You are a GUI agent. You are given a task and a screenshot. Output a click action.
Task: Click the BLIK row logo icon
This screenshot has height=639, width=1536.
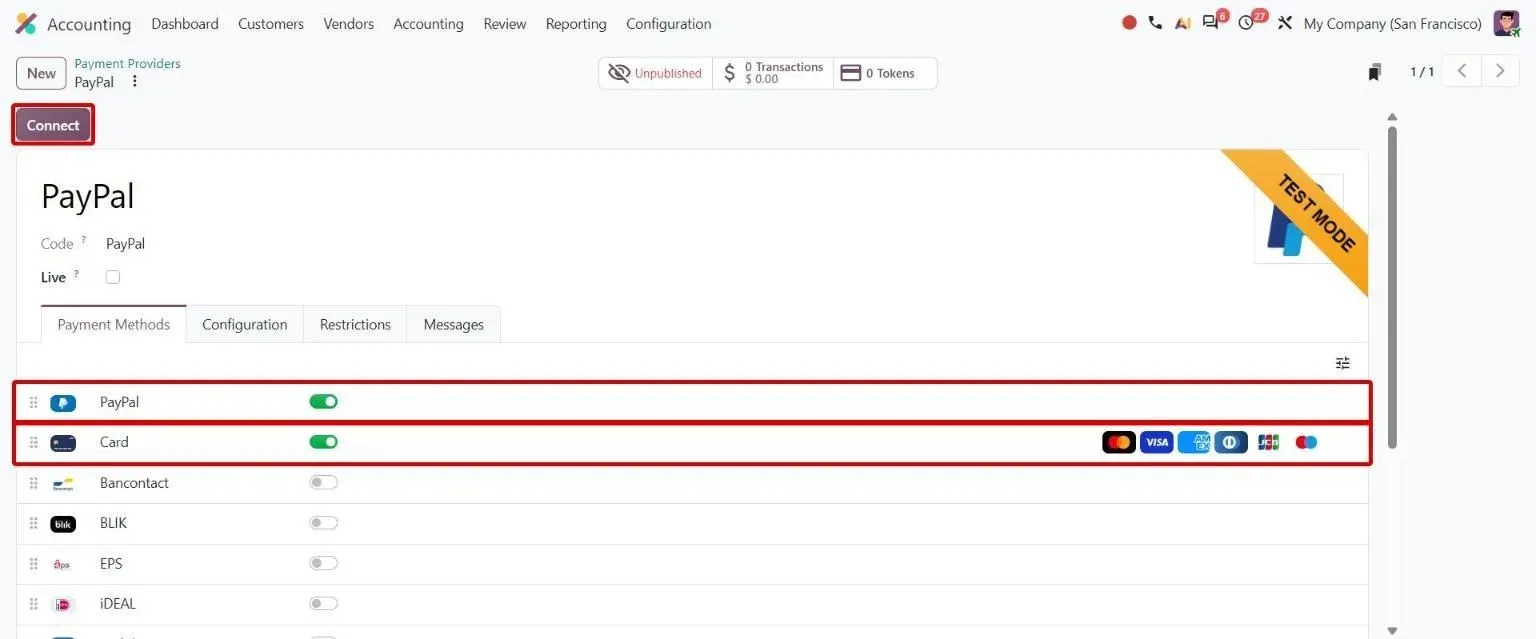63,524
